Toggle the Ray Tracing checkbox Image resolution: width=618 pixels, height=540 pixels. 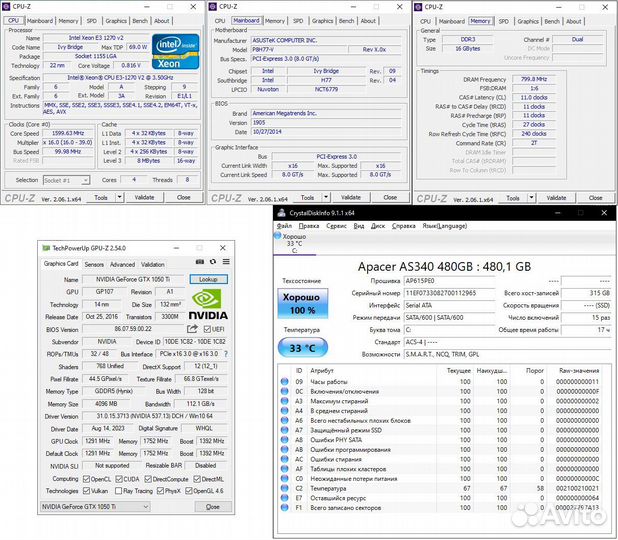[118, 491]
